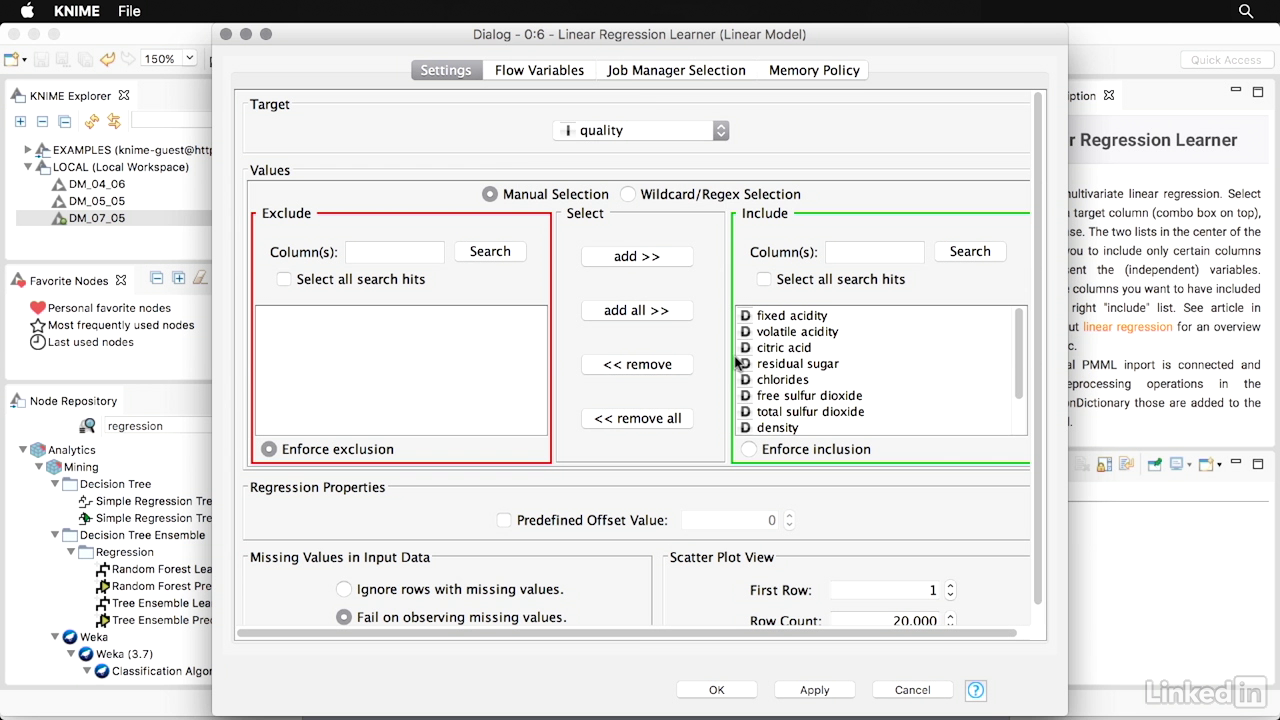Click the Exclude Column(s) search field
The height and width of the screenshot is (720, 1280).
pos(394,252)
